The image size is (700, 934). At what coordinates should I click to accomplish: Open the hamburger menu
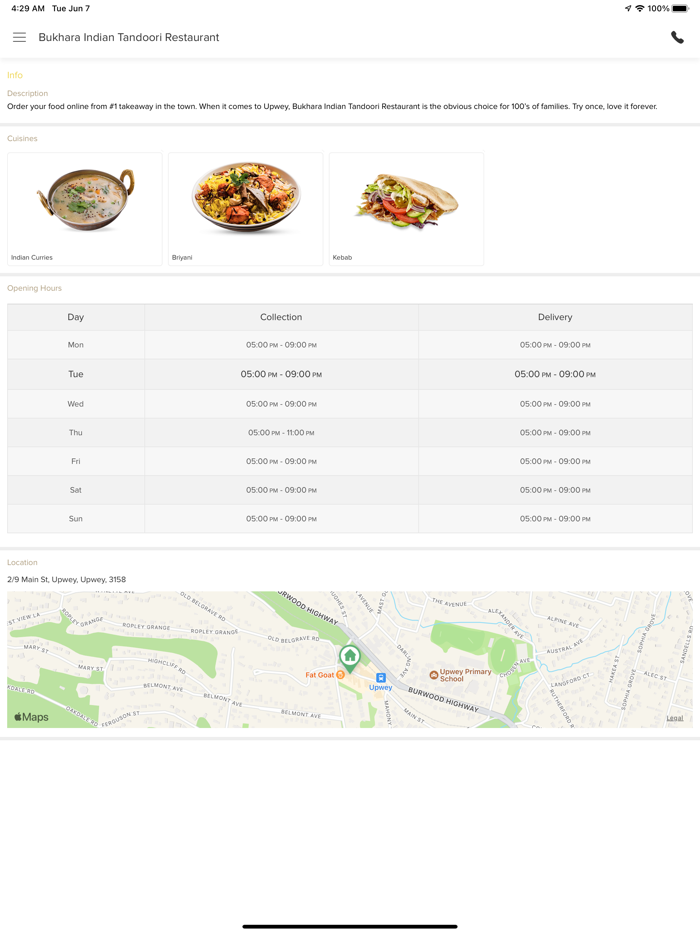19,37
